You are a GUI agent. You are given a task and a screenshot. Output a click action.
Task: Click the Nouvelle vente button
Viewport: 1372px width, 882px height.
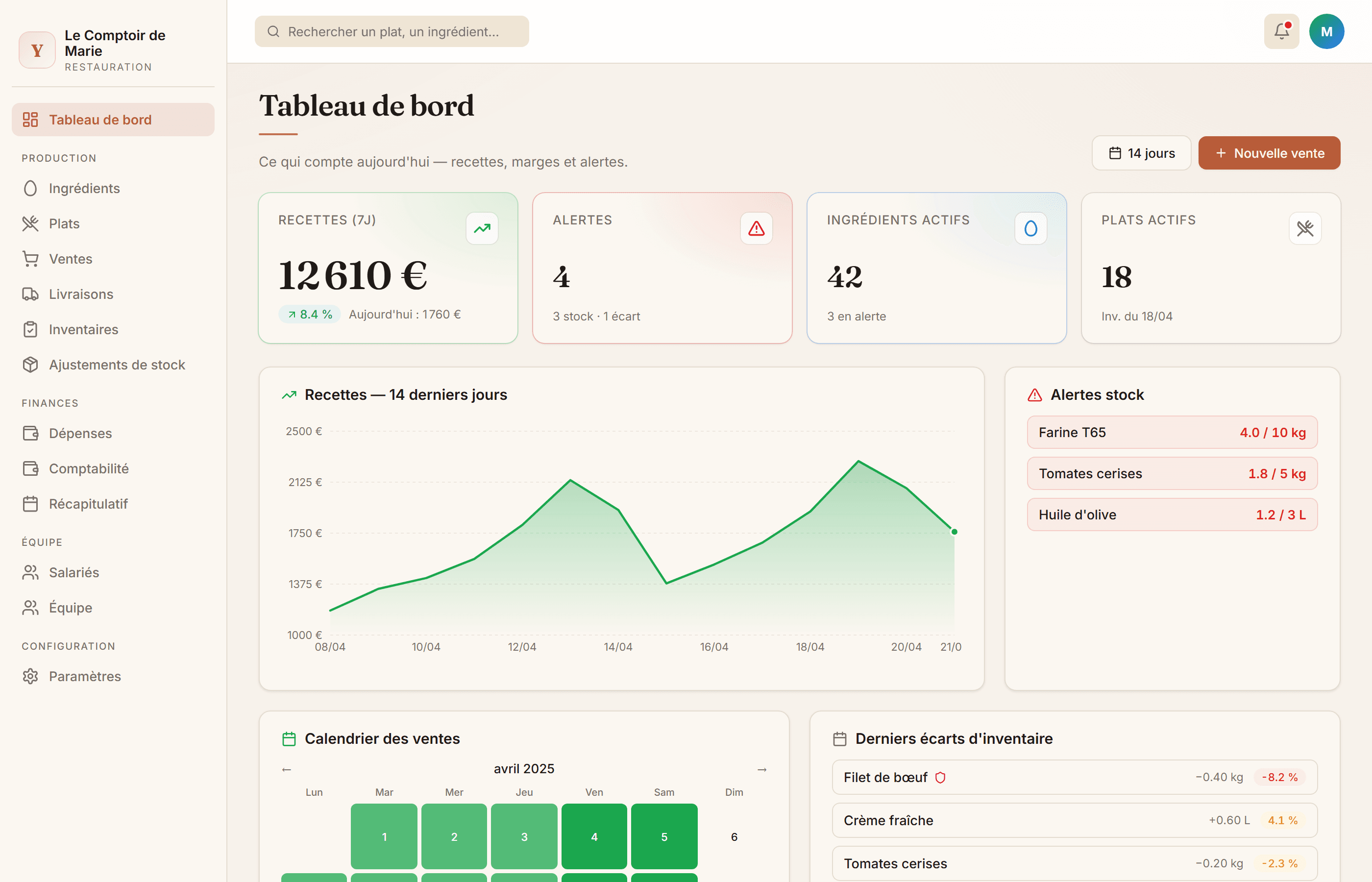pos(1269,153)
